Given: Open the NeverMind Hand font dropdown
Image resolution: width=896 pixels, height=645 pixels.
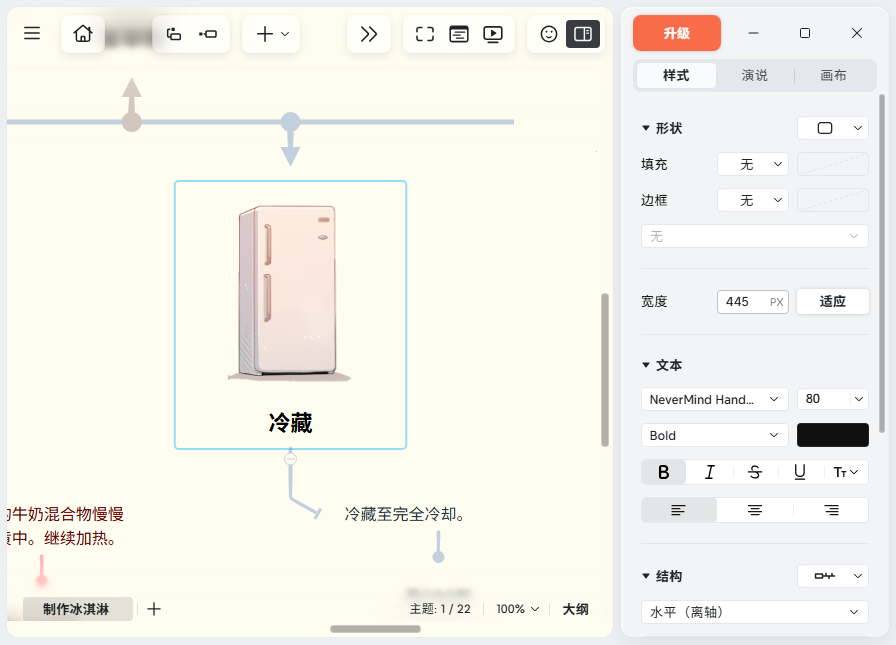Looking at the screenshot, I should 714,399.
